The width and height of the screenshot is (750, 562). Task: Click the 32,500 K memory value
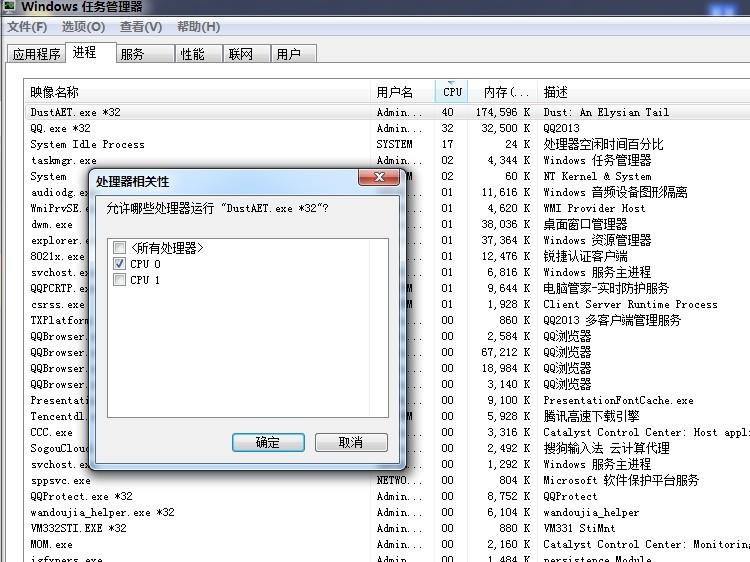506,128
